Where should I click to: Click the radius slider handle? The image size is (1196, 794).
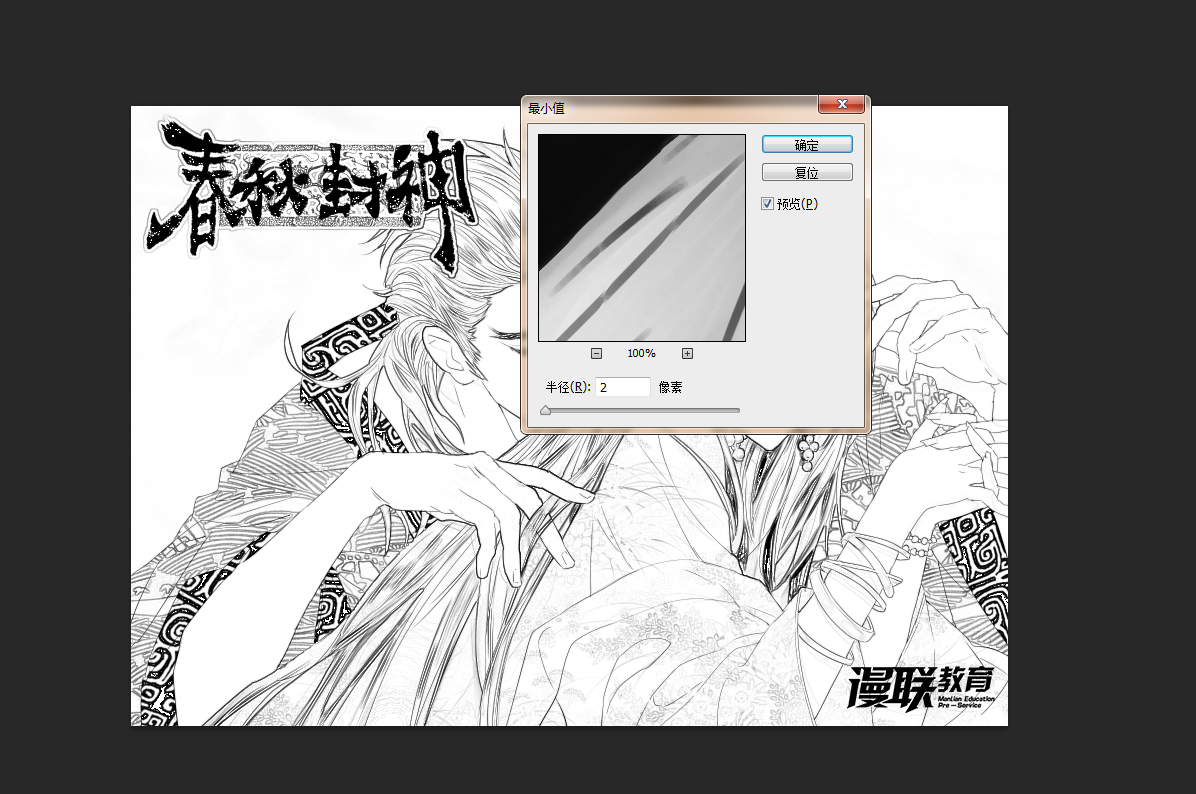point(545,410)
